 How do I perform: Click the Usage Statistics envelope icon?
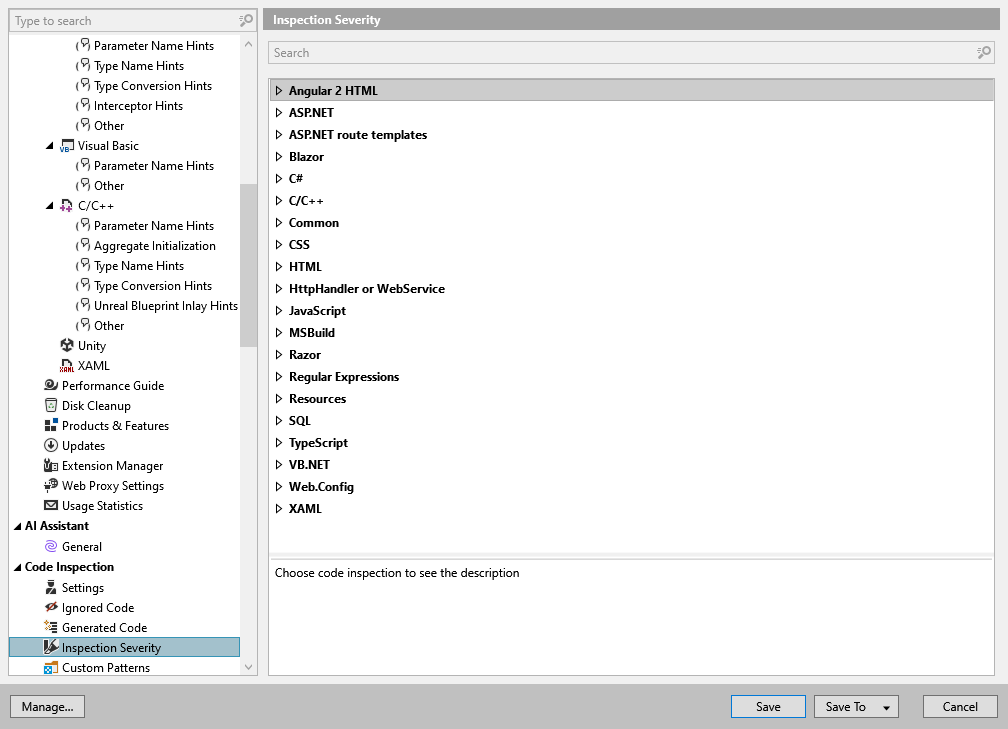(51, 505)
